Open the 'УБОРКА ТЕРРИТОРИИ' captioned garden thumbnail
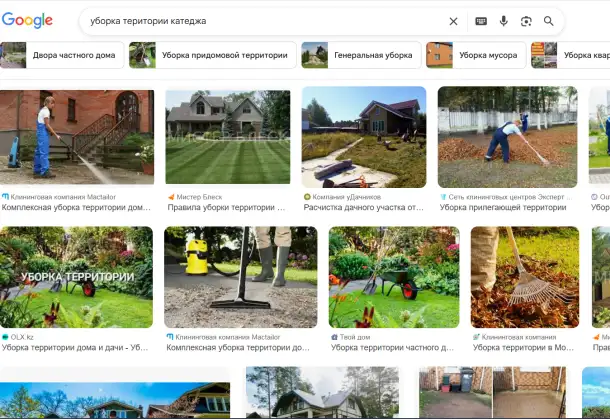610x419 pixels. click(x=77, y=277)
